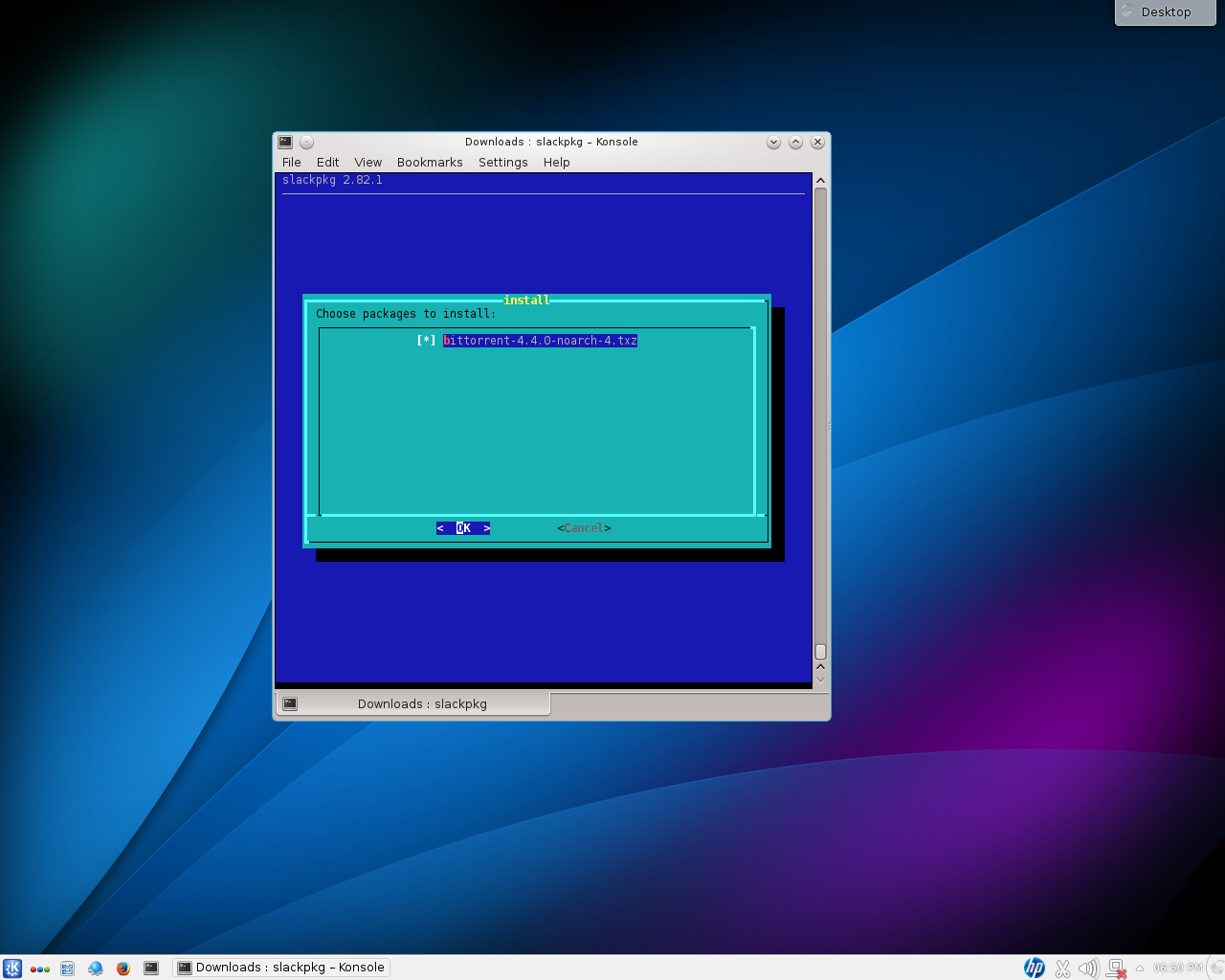
Task: Click the scrollbar down arrow at bottom
Action: [x=820, y=679]
